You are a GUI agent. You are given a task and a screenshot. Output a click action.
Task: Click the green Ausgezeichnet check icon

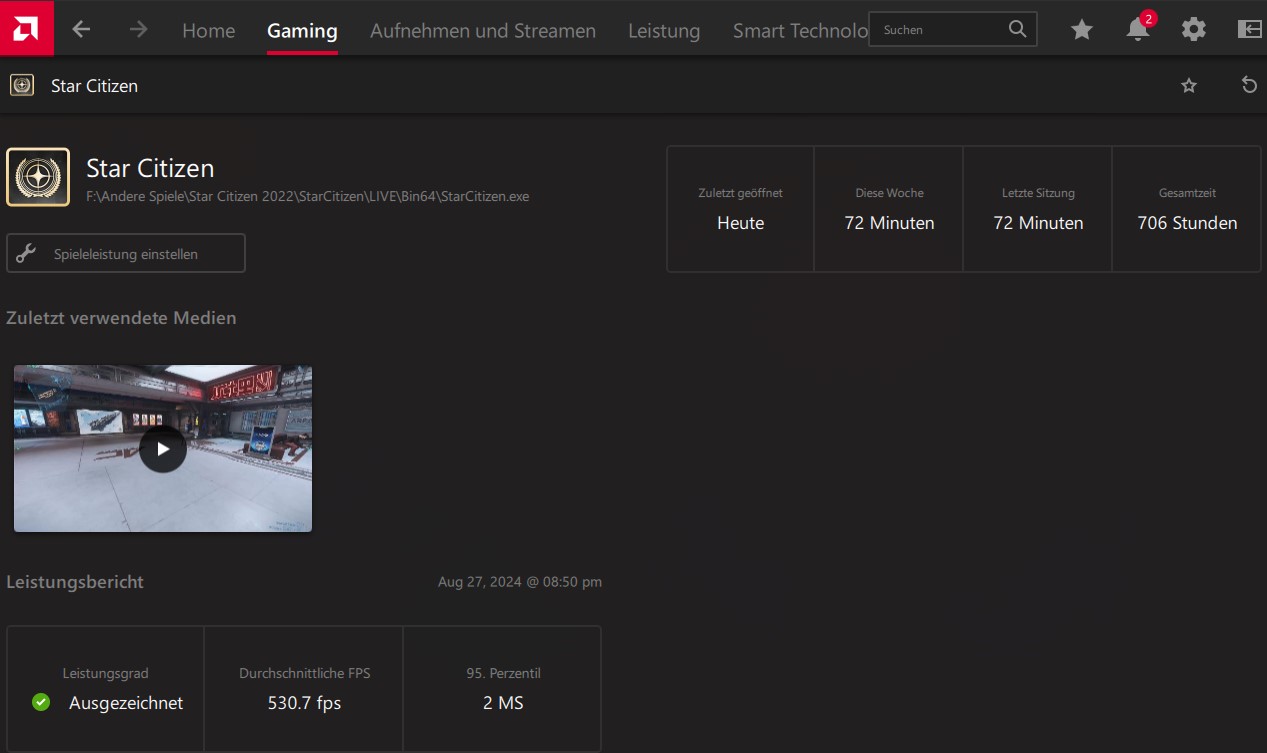(x=41, y=703)
